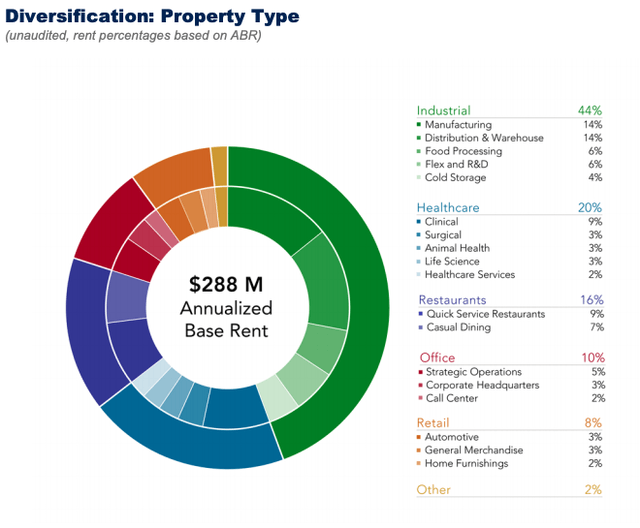The image size is (640, 528).
Task: Click the 'Healthcare Services' legend label
Action: (x=470, y=275)
